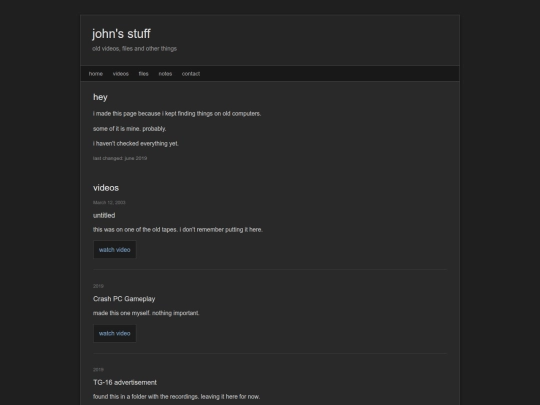
Task: Click the john's stuff site title
Action: tap(121, 34)
